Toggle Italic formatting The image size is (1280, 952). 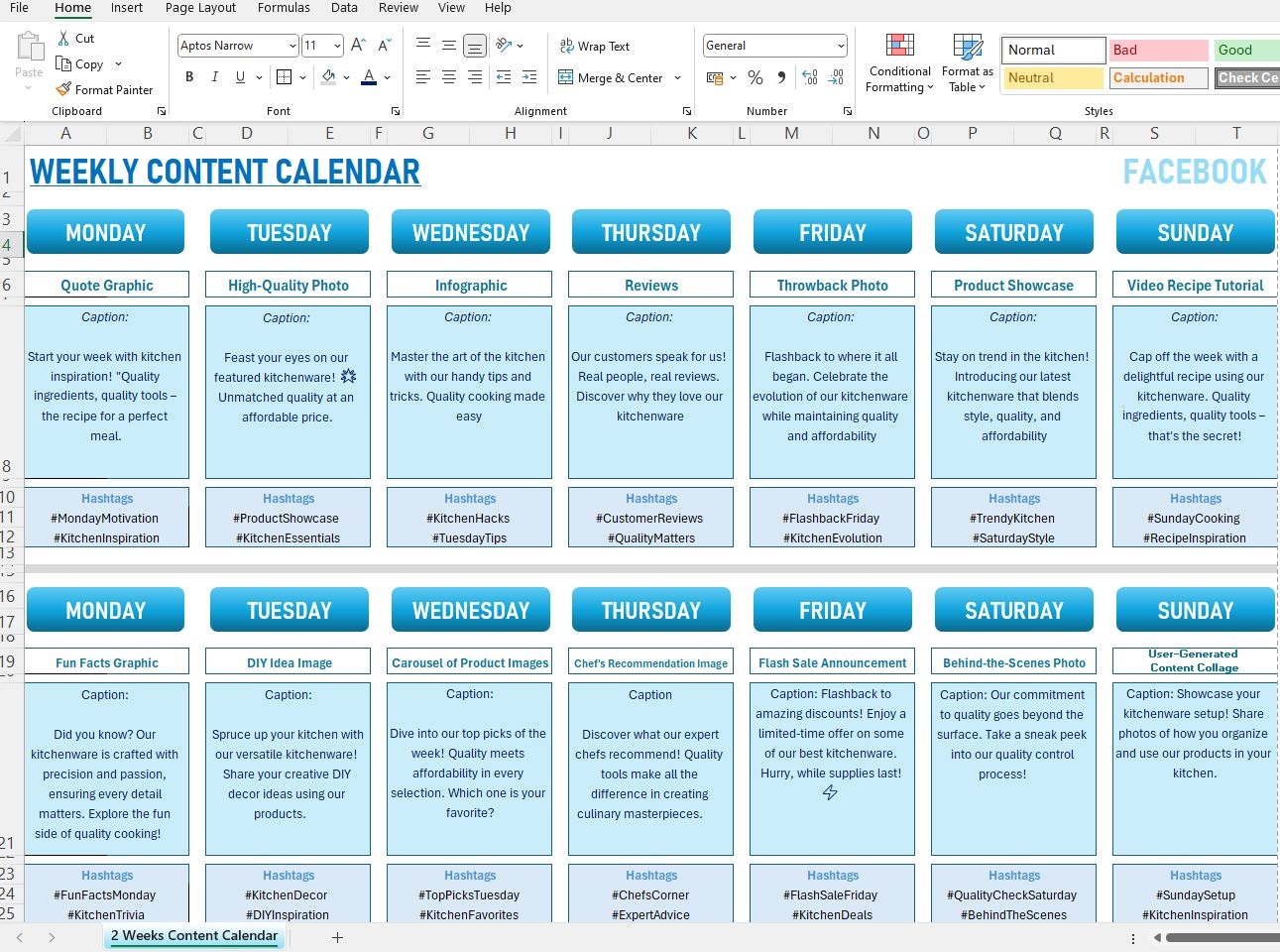215,77
